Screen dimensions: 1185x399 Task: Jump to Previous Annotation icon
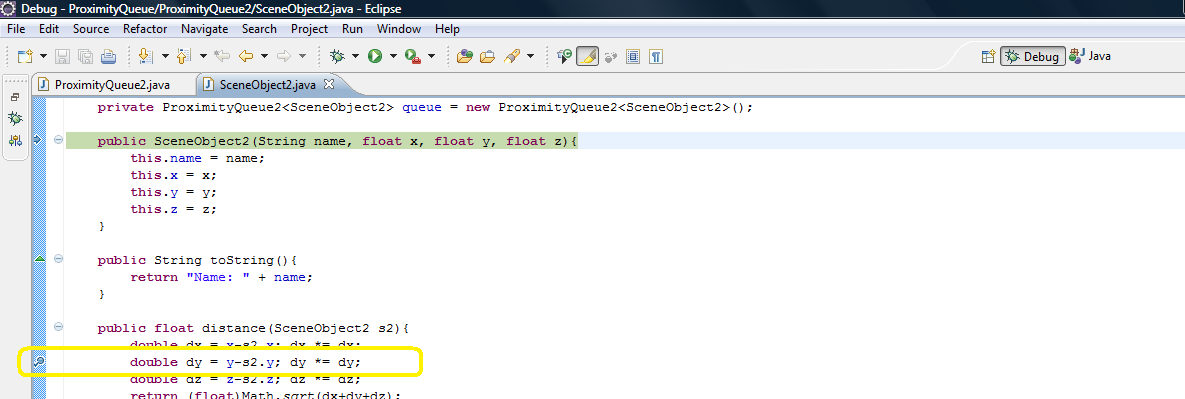click(184, 56)
